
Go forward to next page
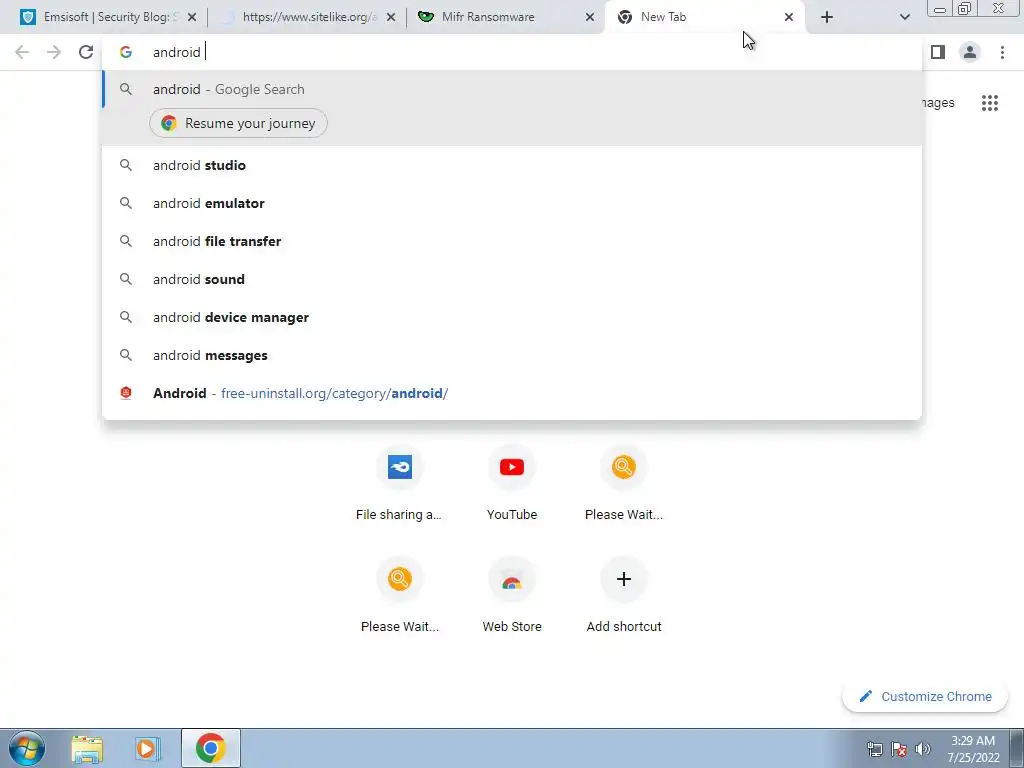(x=54, y=52)
